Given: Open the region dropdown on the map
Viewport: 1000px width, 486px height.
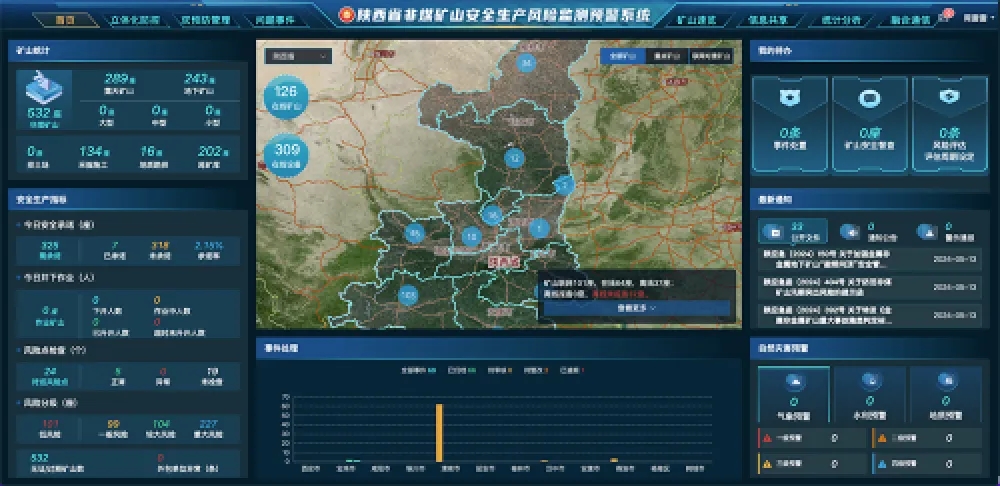Looking at the screenshot, I should [x=297, y=57].
